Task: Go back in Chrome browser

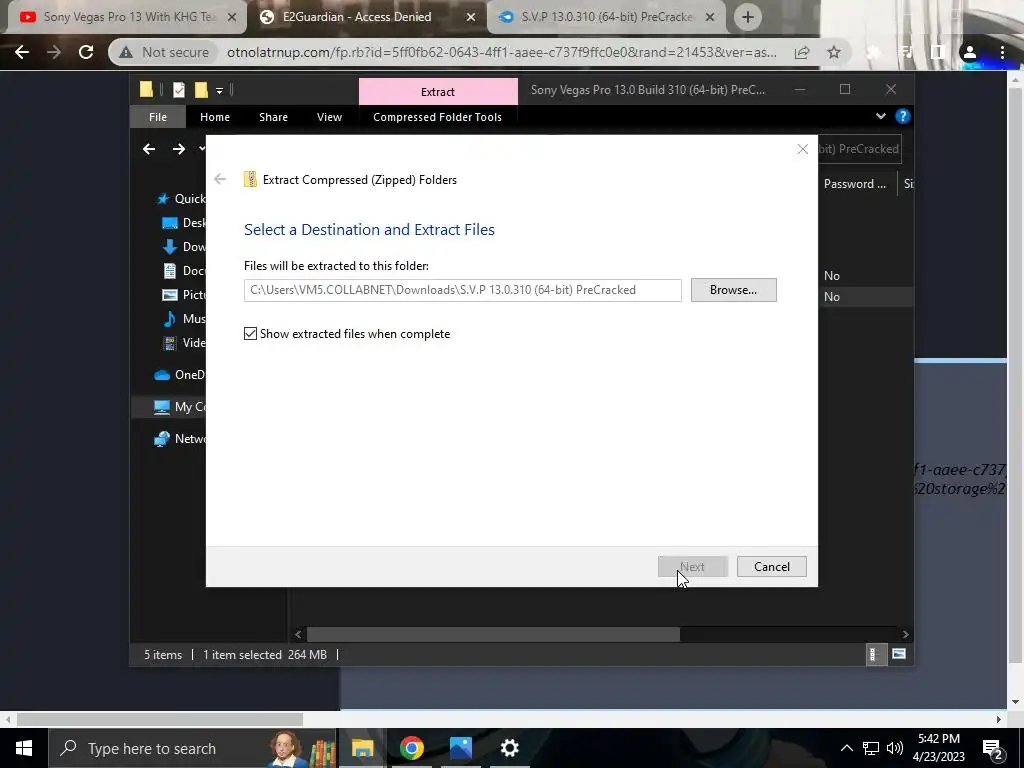Action: point(22,52)
